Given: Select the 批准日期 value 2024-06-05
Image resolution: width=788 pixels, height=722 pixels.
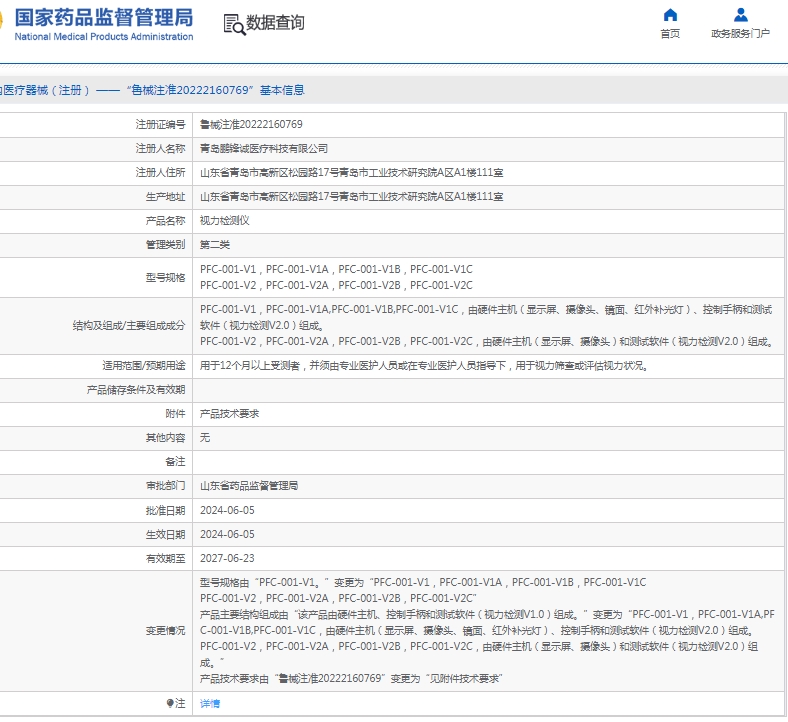Looking at the screenshot, I should click(x=227, y=510).
